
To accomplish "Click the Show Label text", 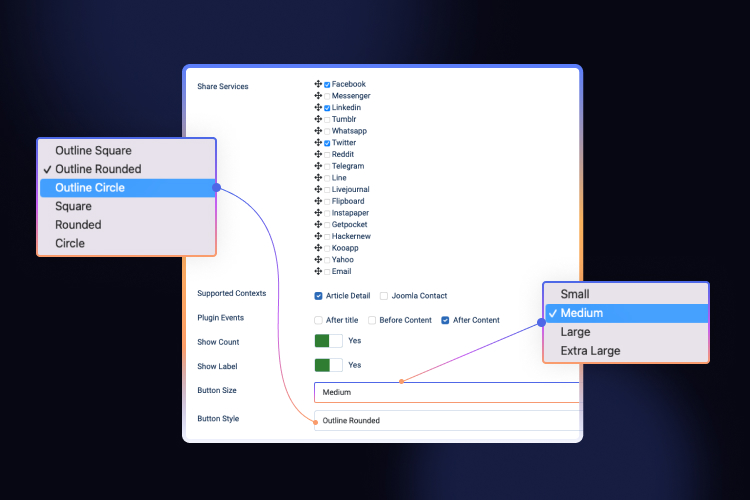I will (x=217, y=367).
